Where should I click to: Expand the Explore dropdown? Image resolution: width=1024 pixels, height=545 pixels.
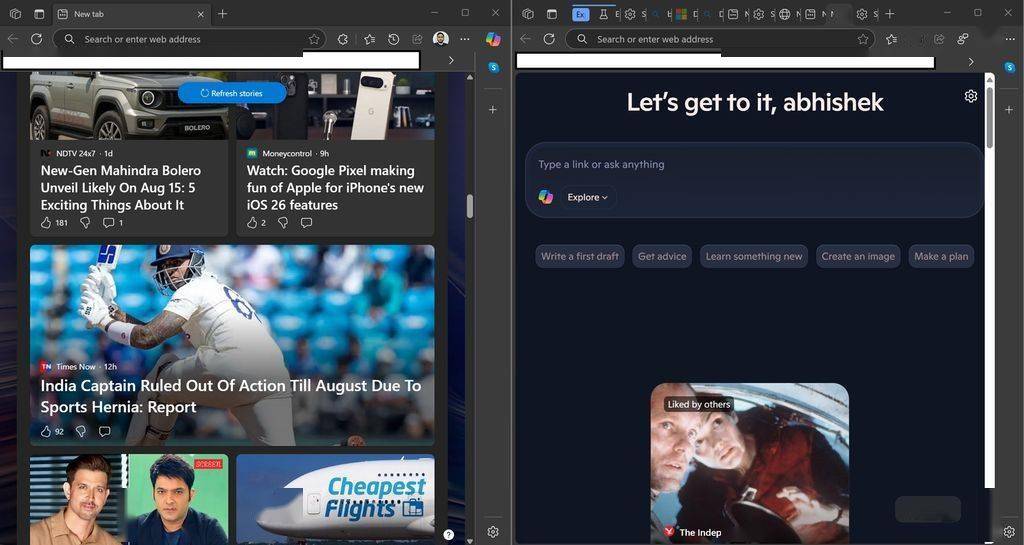pos(587,197)
